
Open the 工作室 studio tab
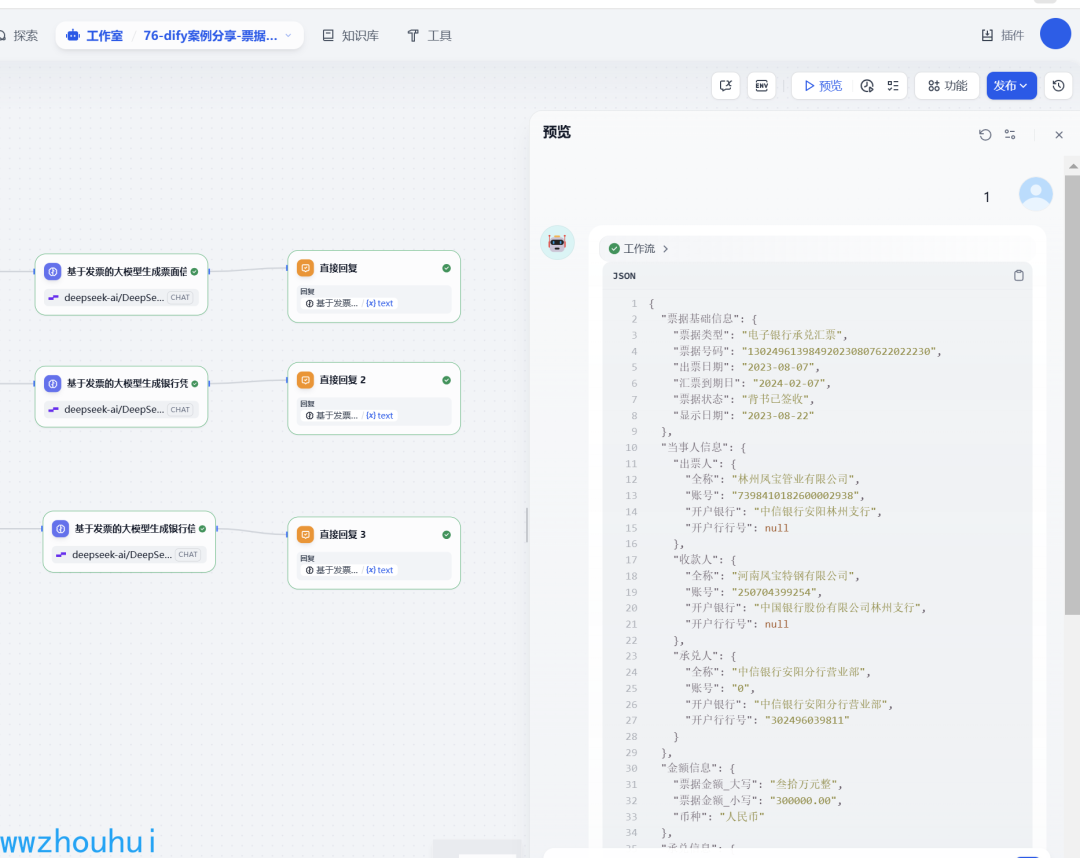click(x=95, y=36)
